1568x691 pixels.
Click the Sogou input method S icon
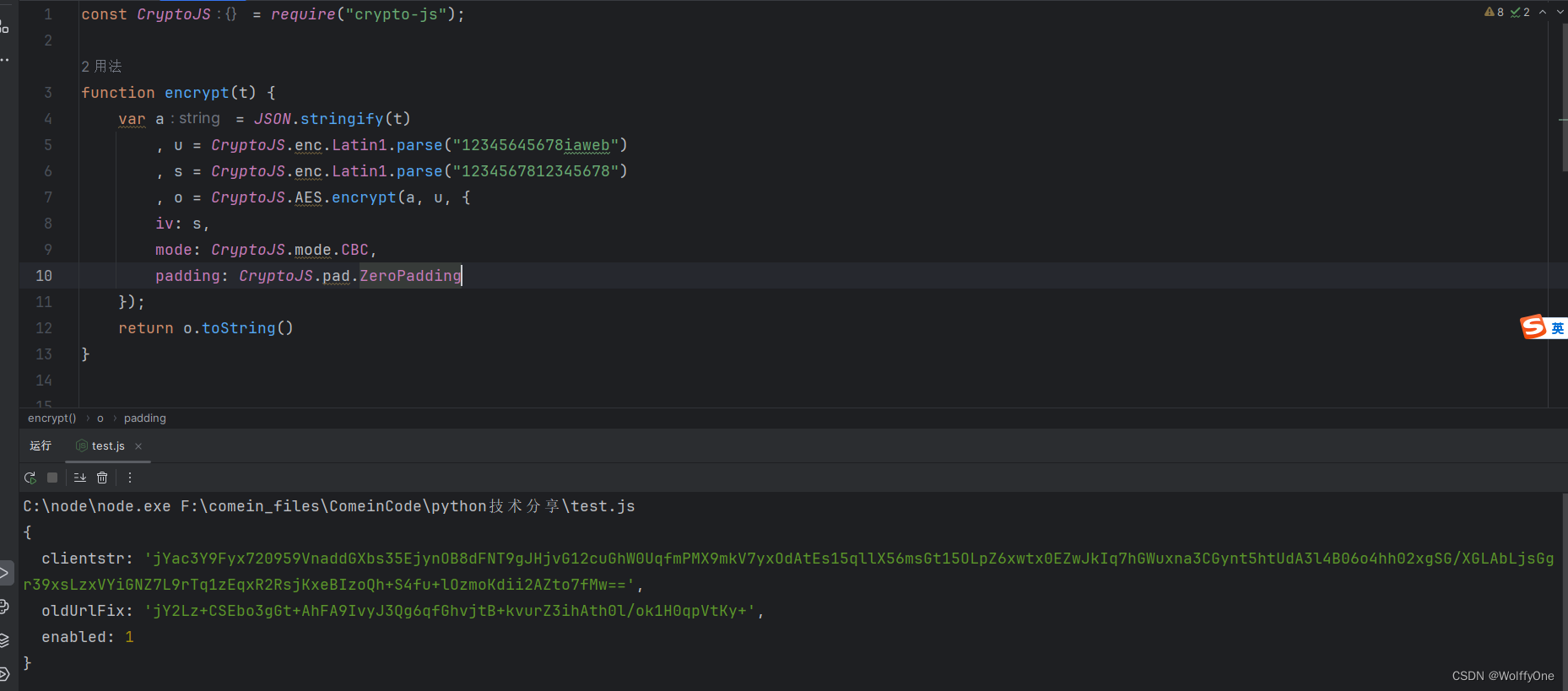pos(1533,327)
